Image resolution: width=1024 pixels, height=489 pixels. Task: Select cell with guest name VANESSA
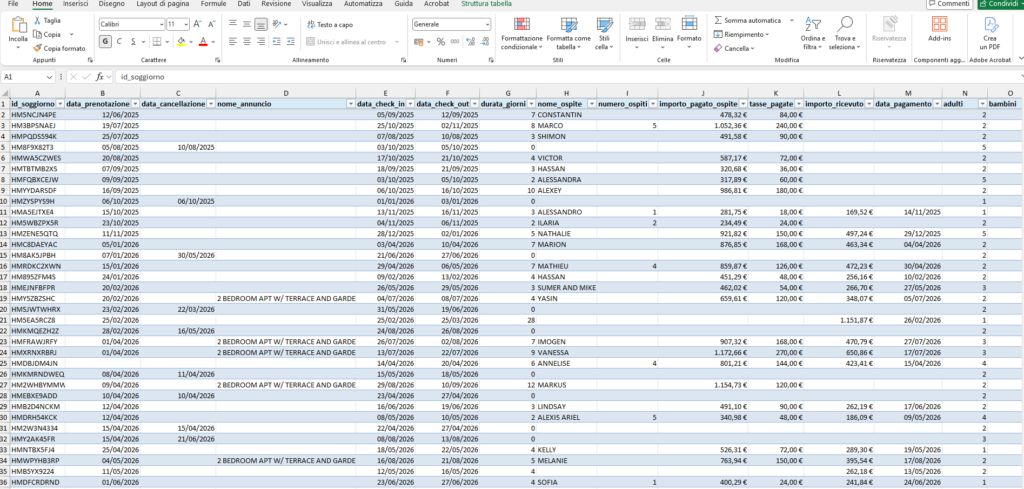pyautogui.click(x=566, y=352)
